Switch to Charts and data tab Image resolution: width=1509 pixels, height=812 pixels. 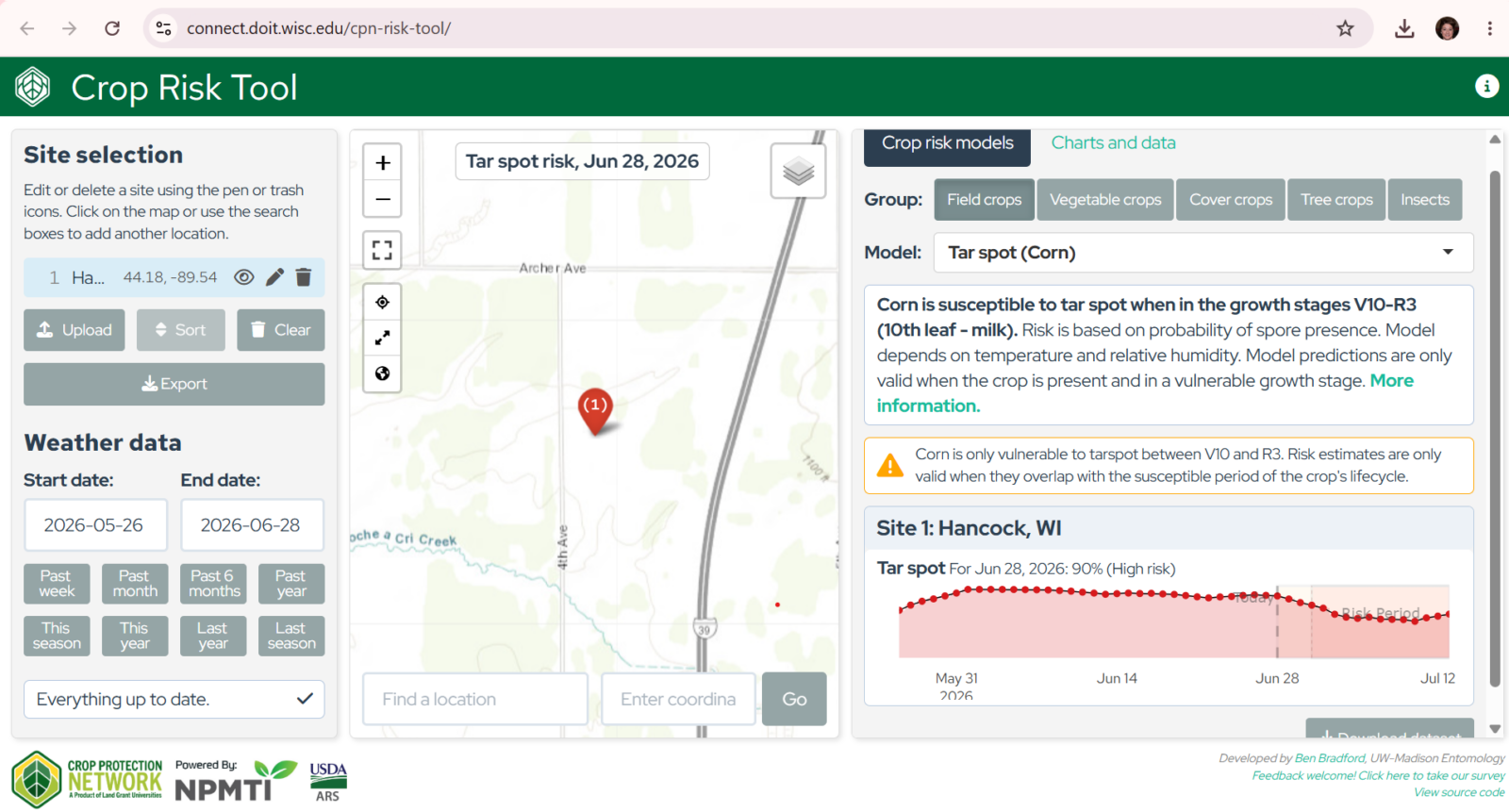pos(1113,143)
